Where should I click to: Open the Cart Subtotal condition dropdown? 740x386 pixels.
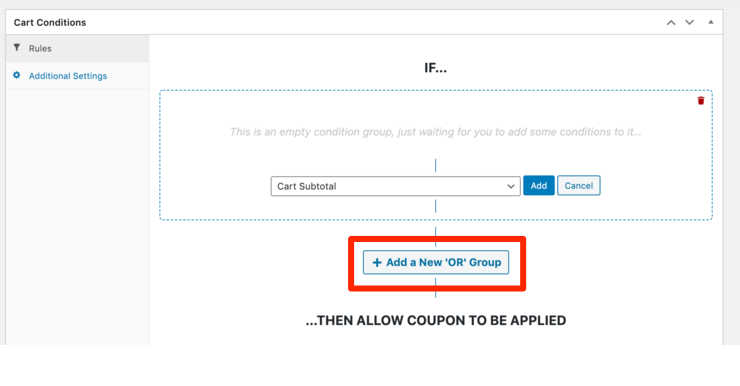point(395,186)
